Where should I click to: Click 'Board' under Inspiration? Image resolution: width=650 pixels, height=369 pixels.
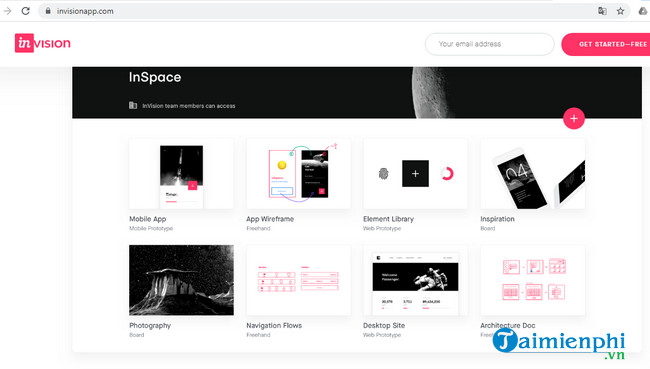[488, 228]
